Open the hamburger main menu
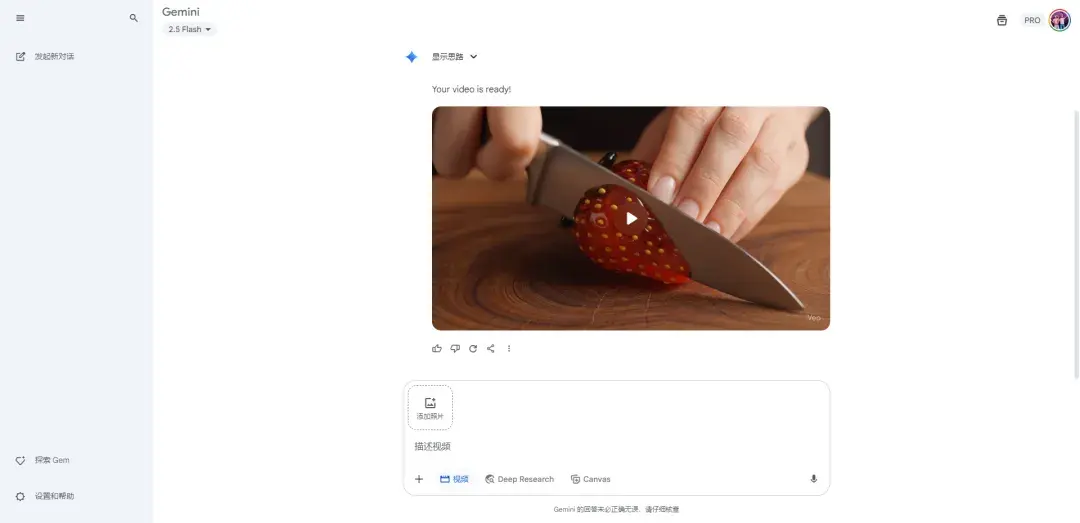This screenshot has width=1080, height=523. point(20,18)
